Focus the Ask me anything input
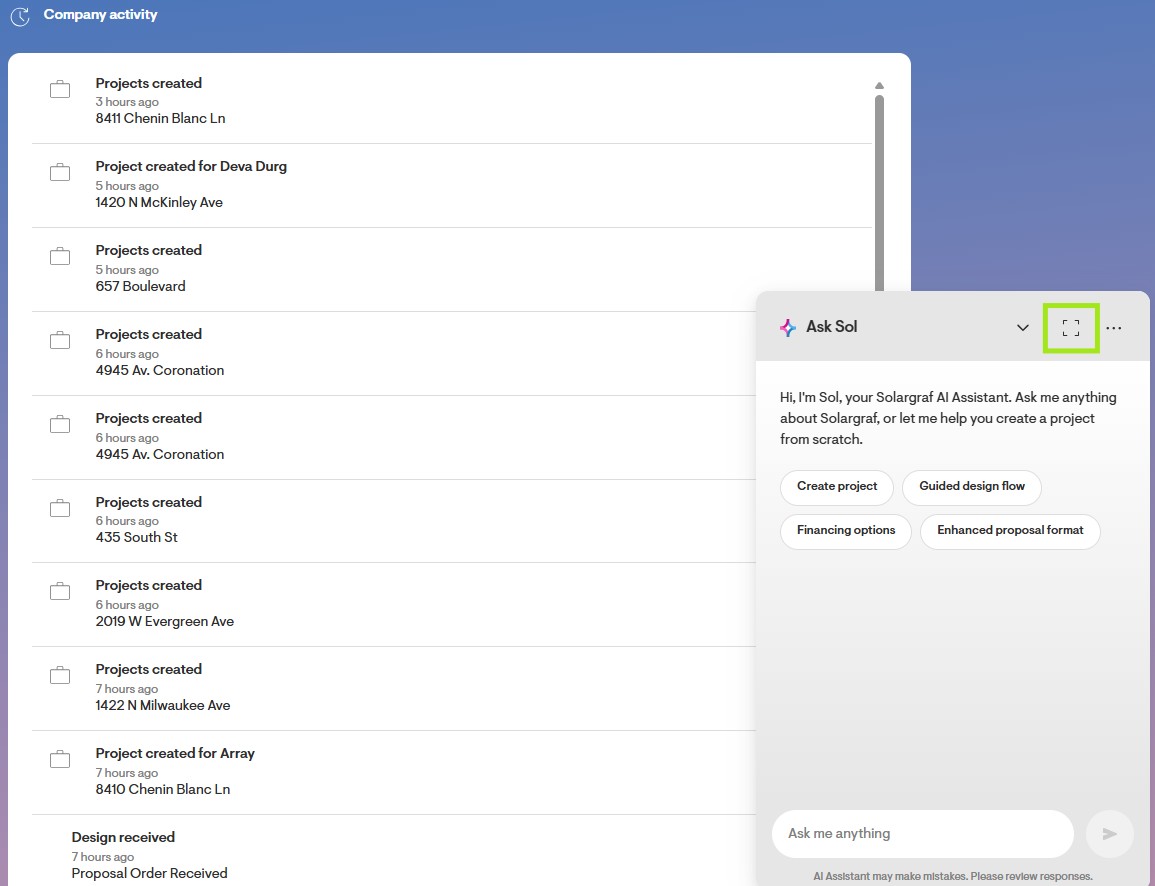Screen dimensions: 1155x886 tap(922, 834)
